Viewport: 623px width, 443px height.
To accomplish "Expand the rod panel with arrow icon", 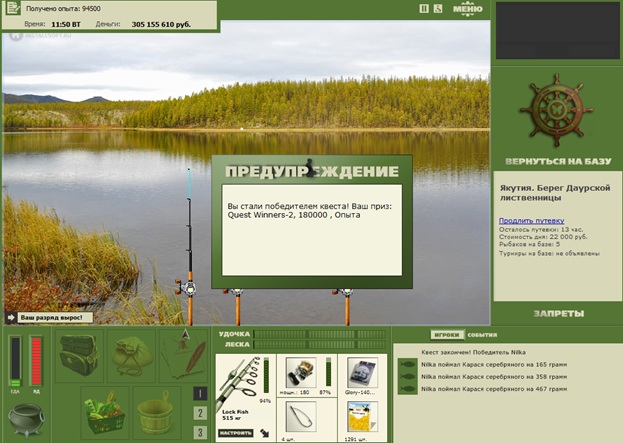I will pos(264,433).
